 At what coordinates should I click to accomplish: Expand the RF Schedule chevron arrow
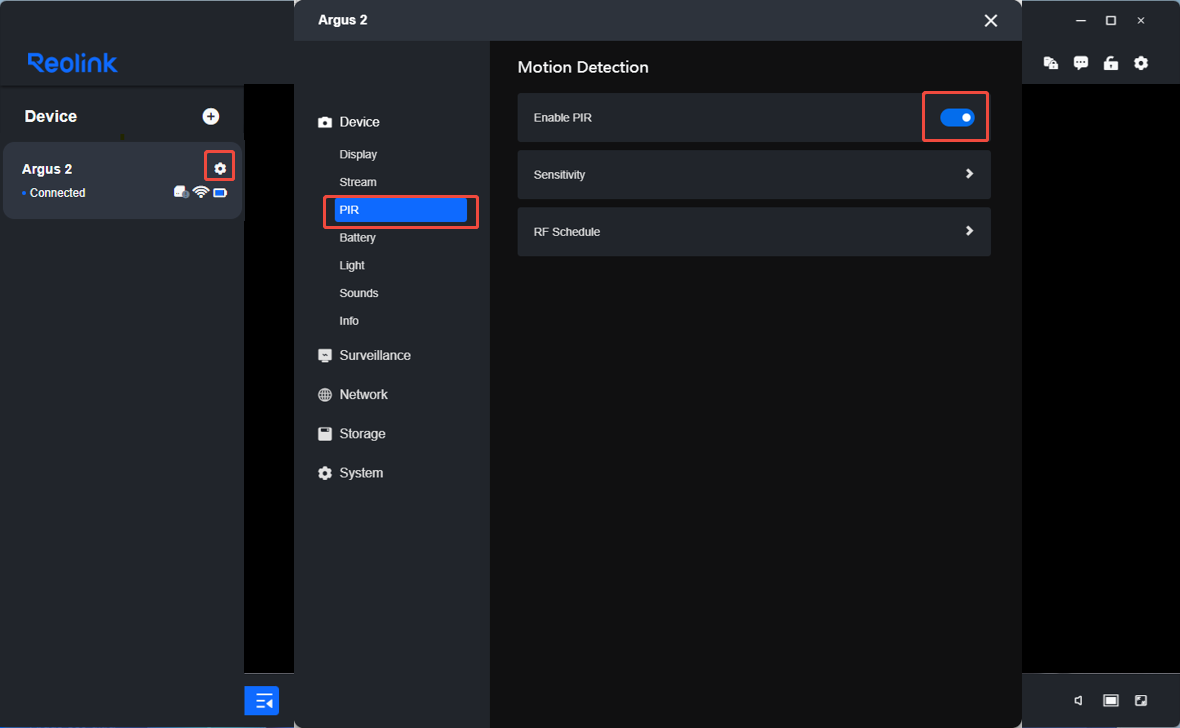point(969,231)
